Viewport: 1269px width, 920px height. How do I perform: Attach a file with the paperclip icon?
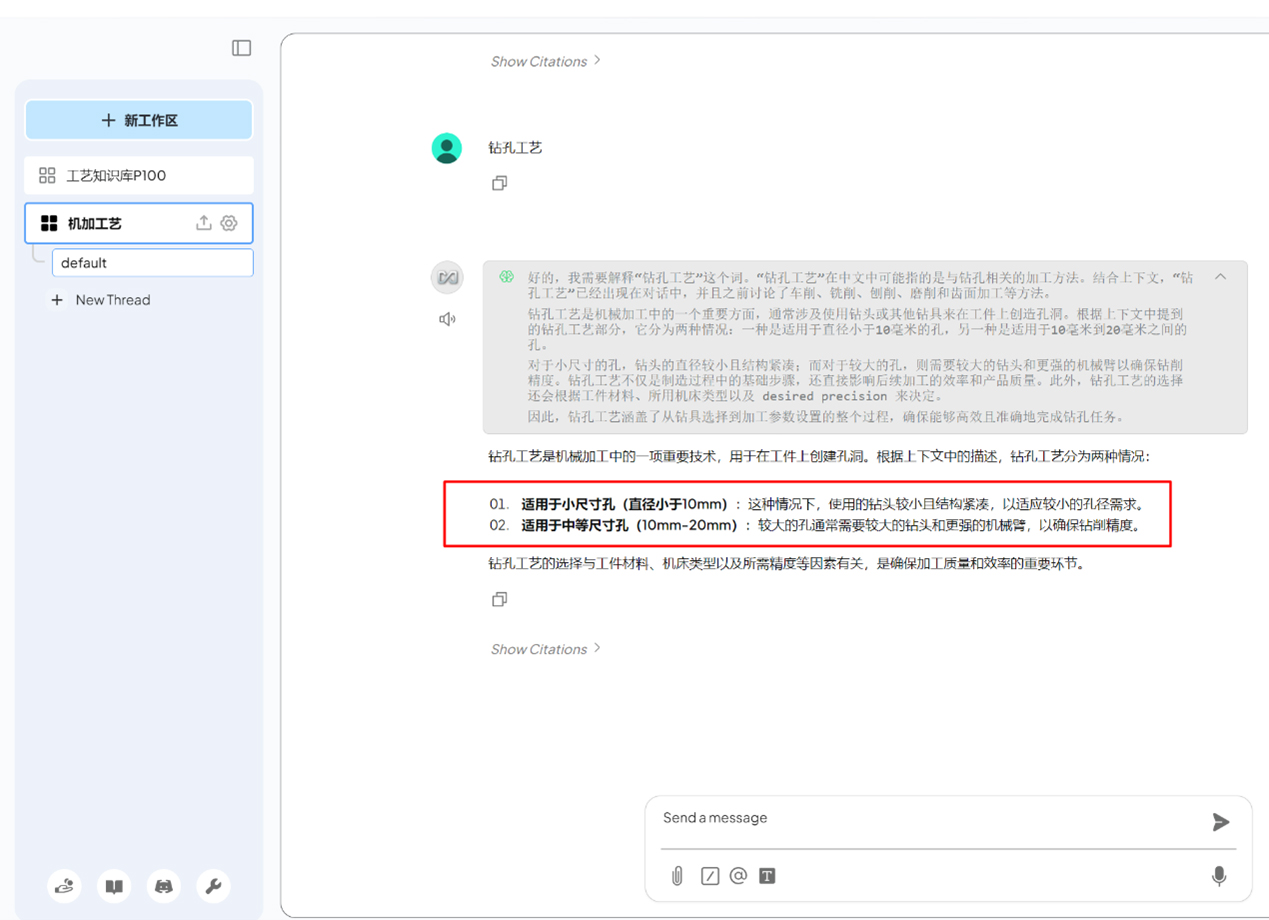click(677, 876)
